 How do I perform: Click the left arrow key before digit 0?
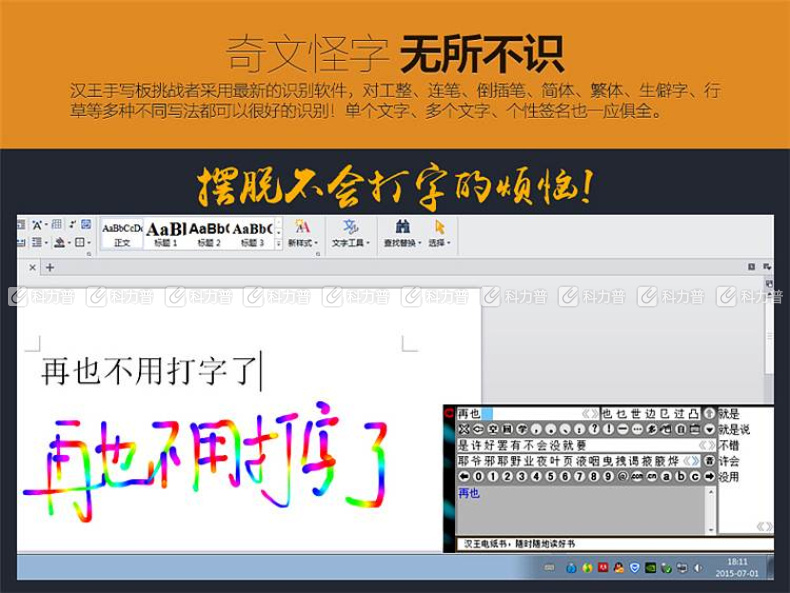(x=464, y=477)
